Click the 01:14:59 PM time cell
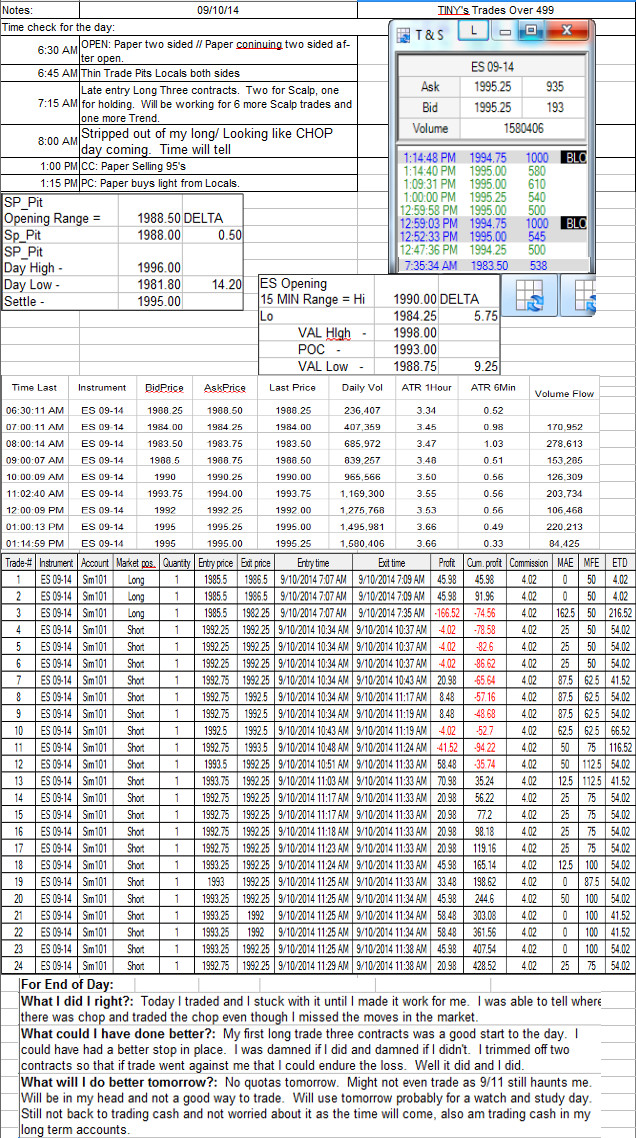Image resolution: width=636 pixels, height=1138 pixels. 34,543
